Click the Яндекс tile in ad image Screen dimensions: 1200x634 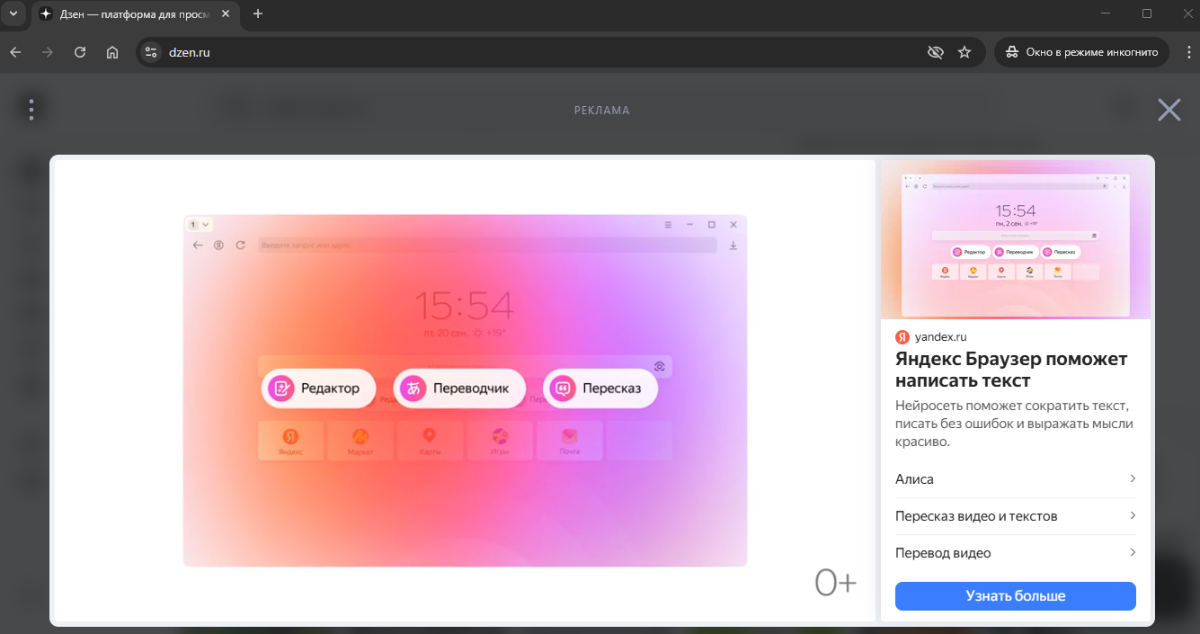coord(291,440)
